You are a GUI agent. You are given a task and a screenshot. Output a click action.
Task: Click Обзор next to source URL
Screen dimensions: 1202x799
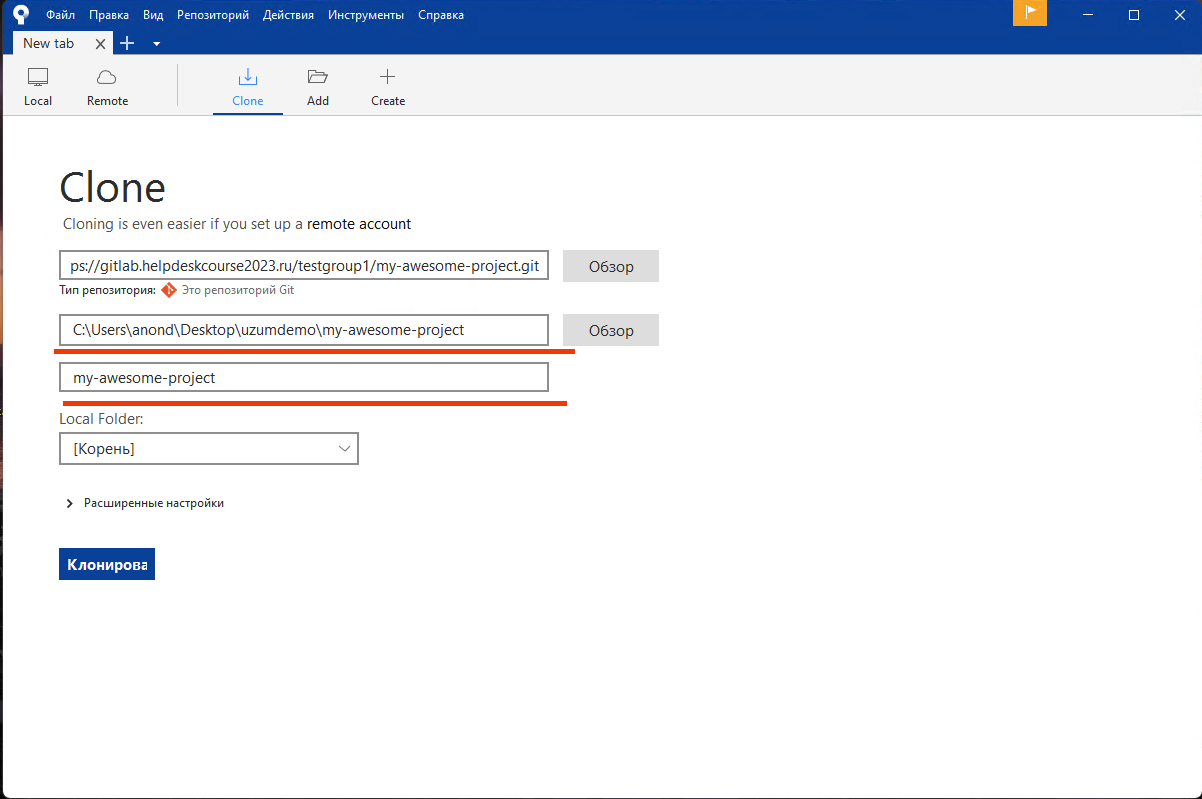(610, 267)
